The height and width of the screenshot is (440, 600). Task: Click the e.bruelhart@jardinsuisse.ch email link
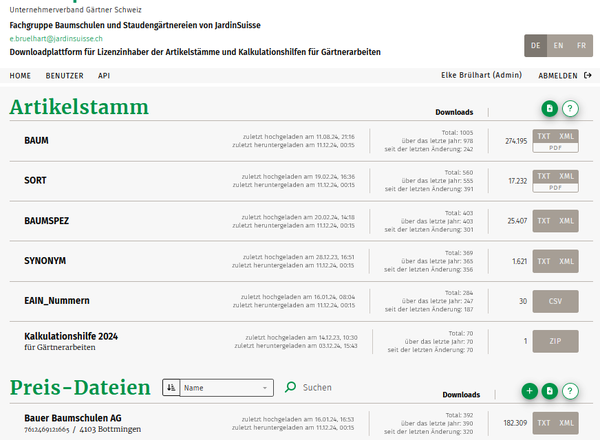click(x=56, y=39)
